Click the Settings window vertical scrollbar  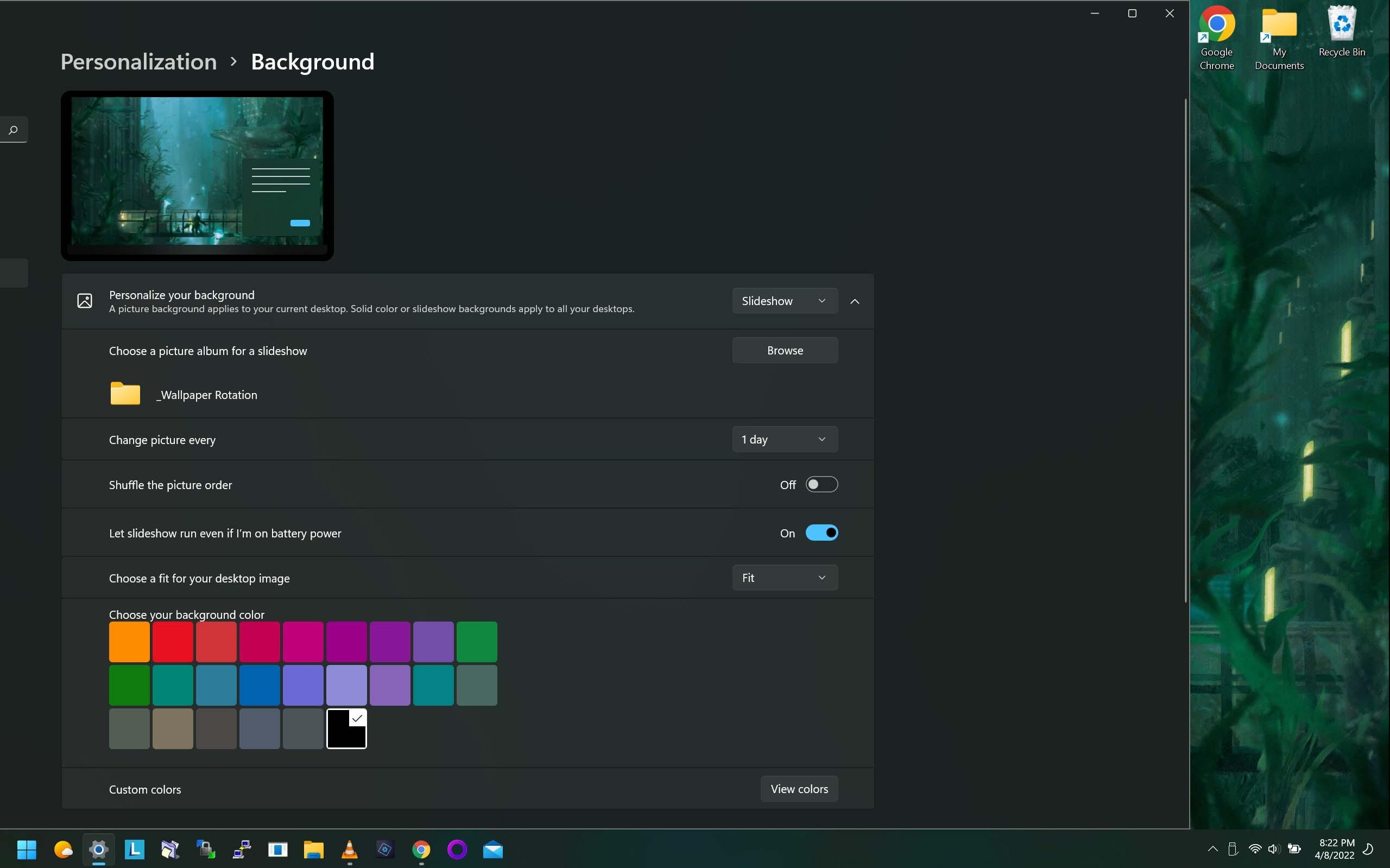(1185, 350)
